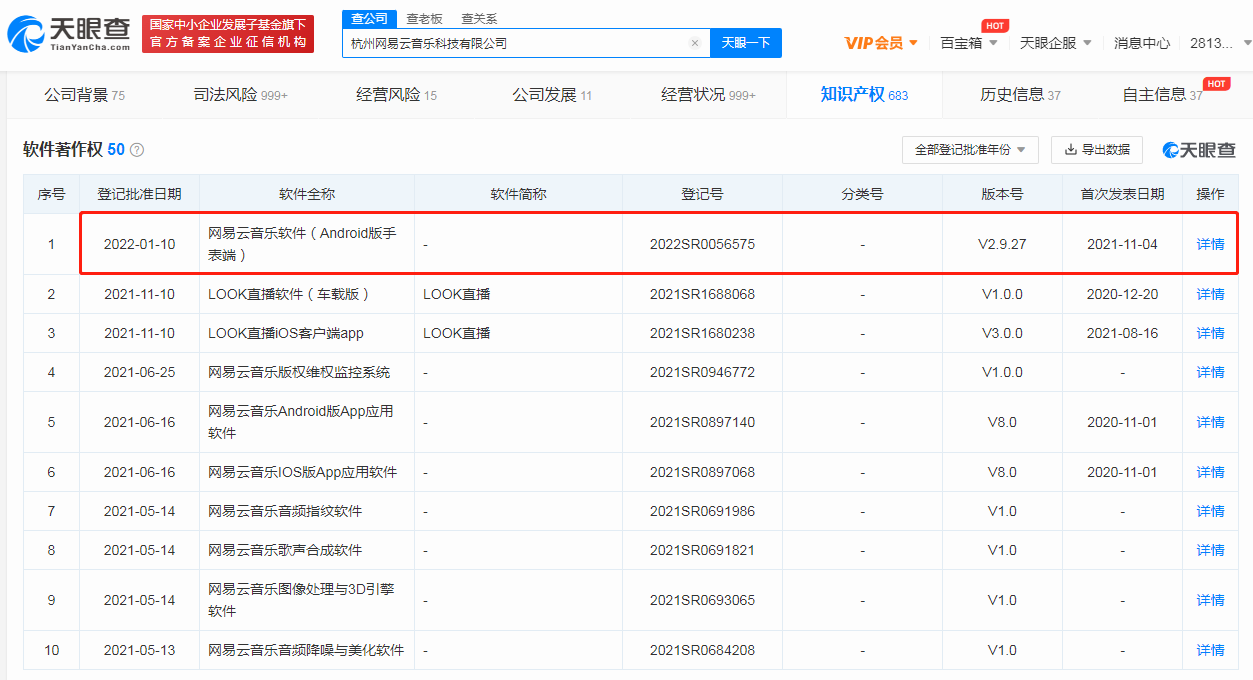
Task: Select version cell V2.9.27
Action: [x=1002, y=244]
